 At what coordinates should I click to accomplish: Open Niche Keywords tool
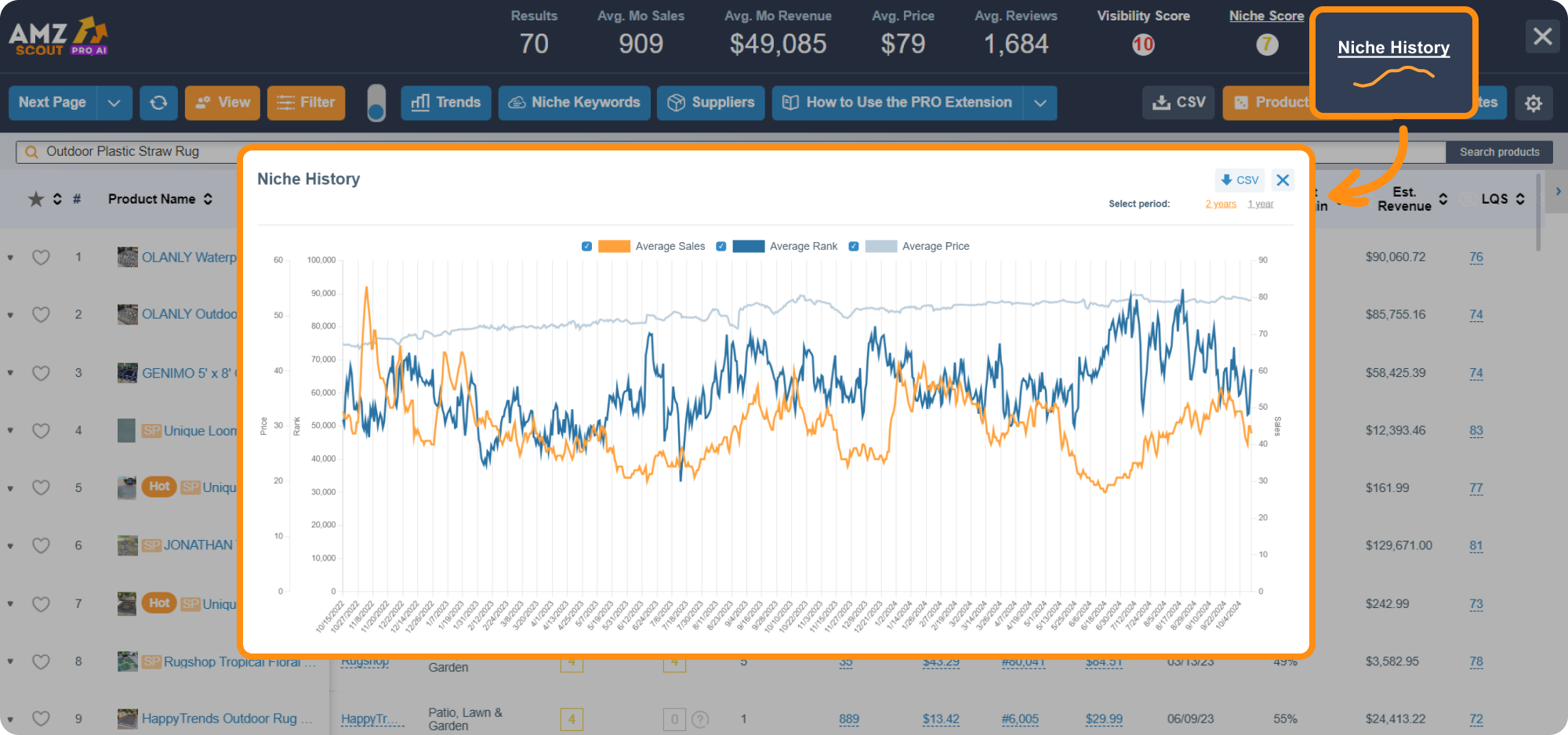574,102
